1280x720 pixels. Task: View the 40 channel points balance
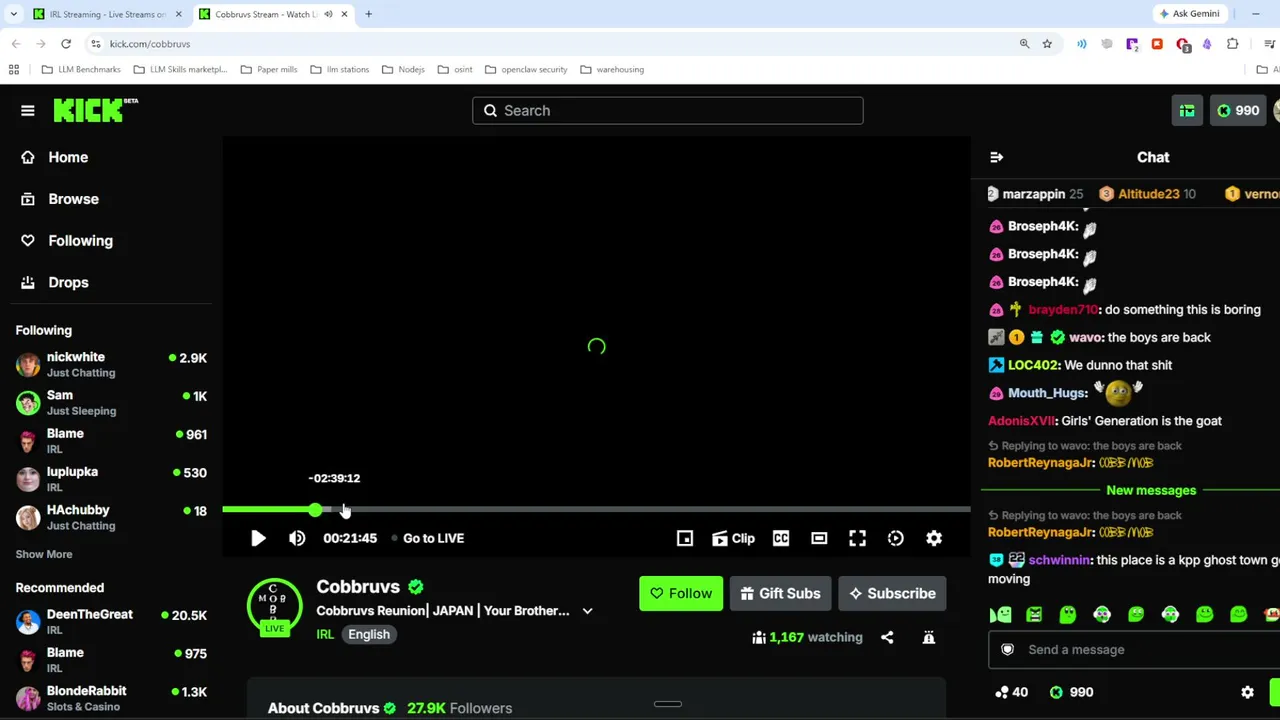click(1011, 692)
